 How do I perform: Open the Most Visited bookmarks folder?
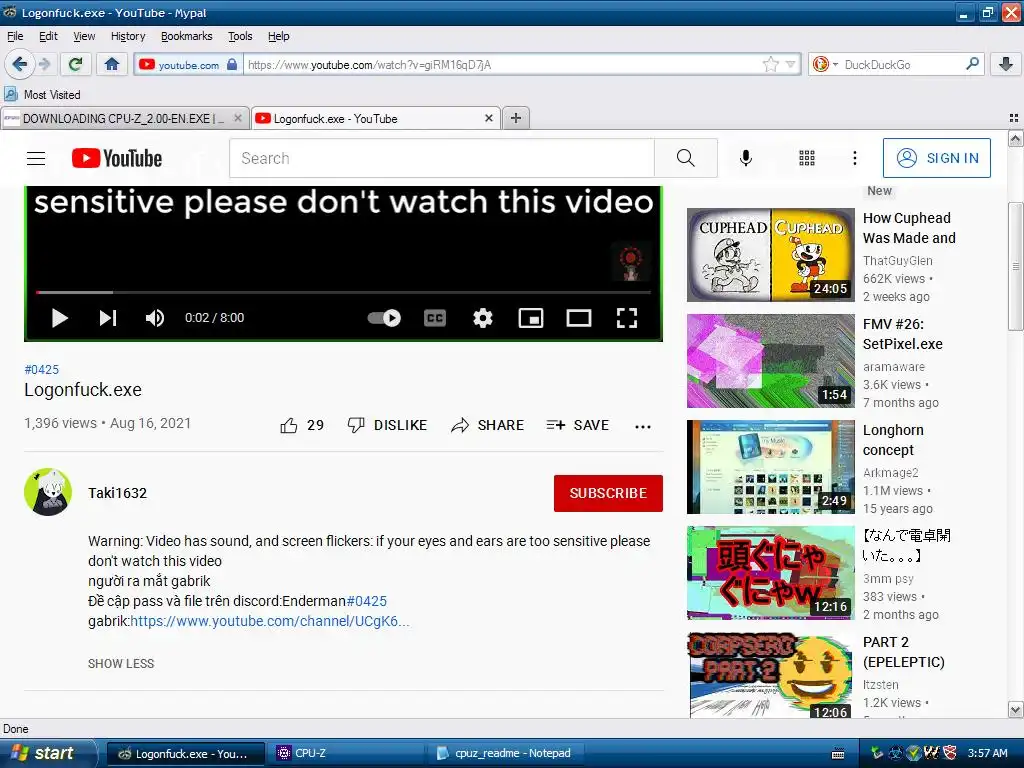43,95
